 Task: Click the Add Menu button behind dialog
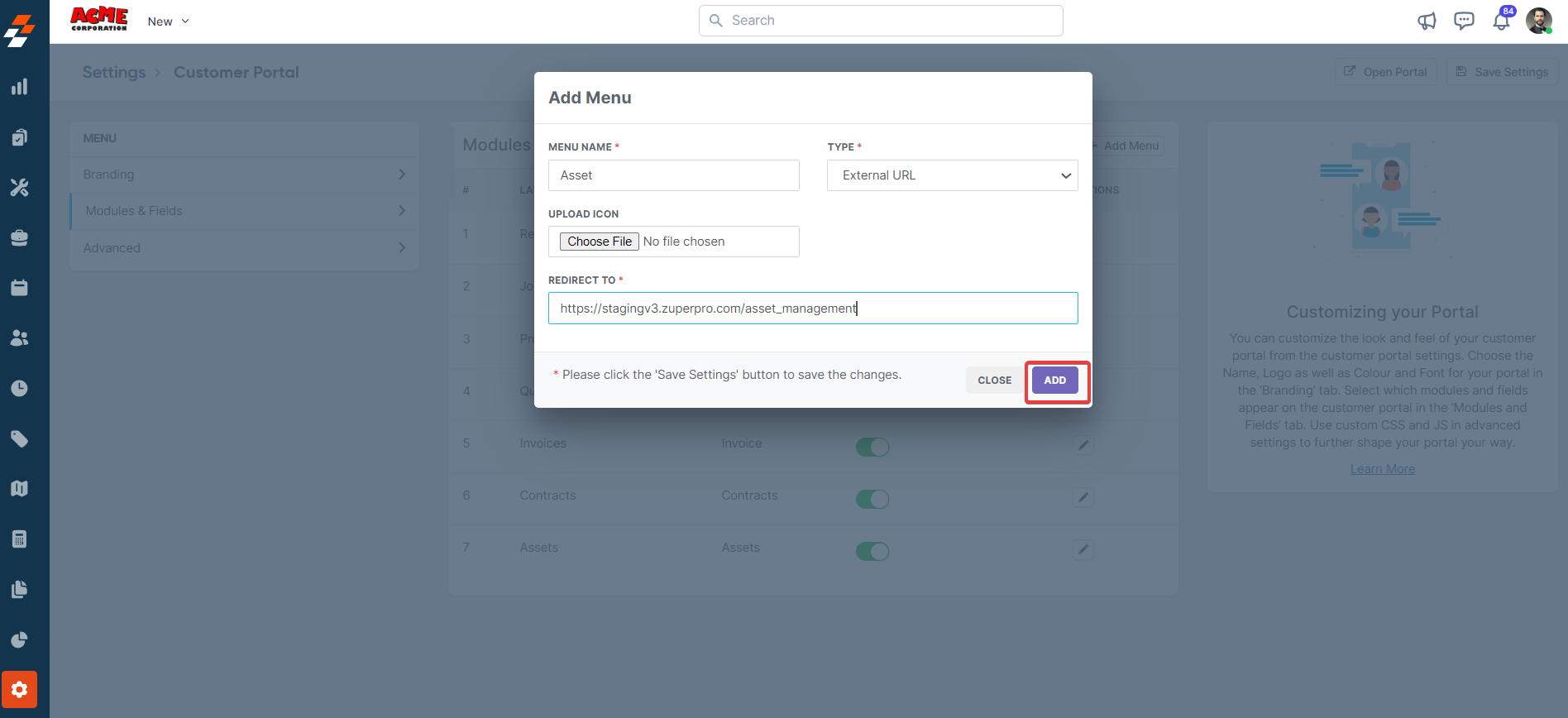click(x=1128, y=146)
